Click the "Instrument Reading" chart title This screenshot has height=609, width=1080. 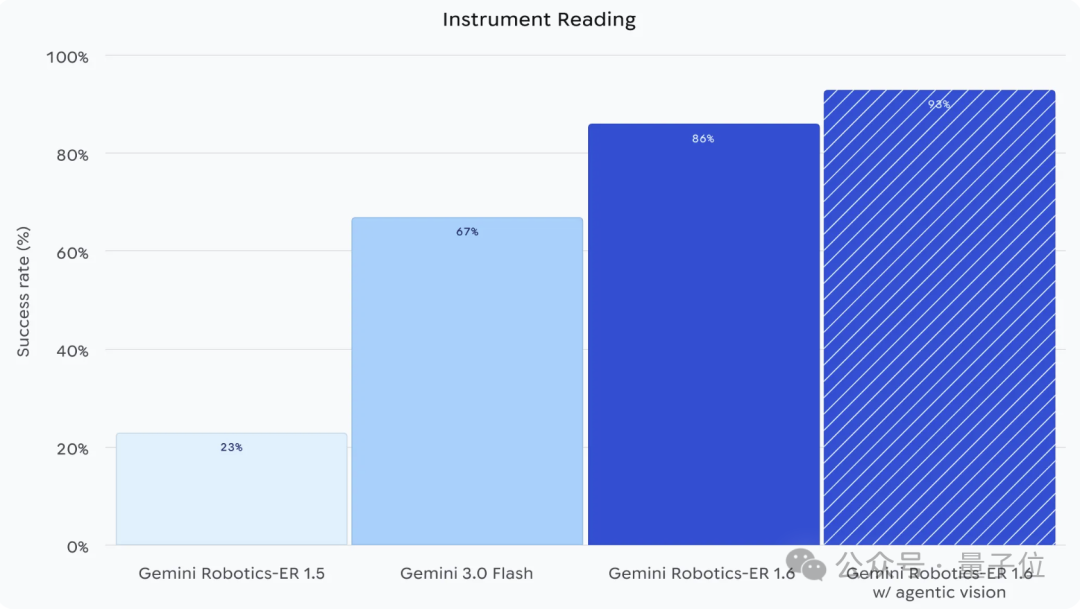539,20
